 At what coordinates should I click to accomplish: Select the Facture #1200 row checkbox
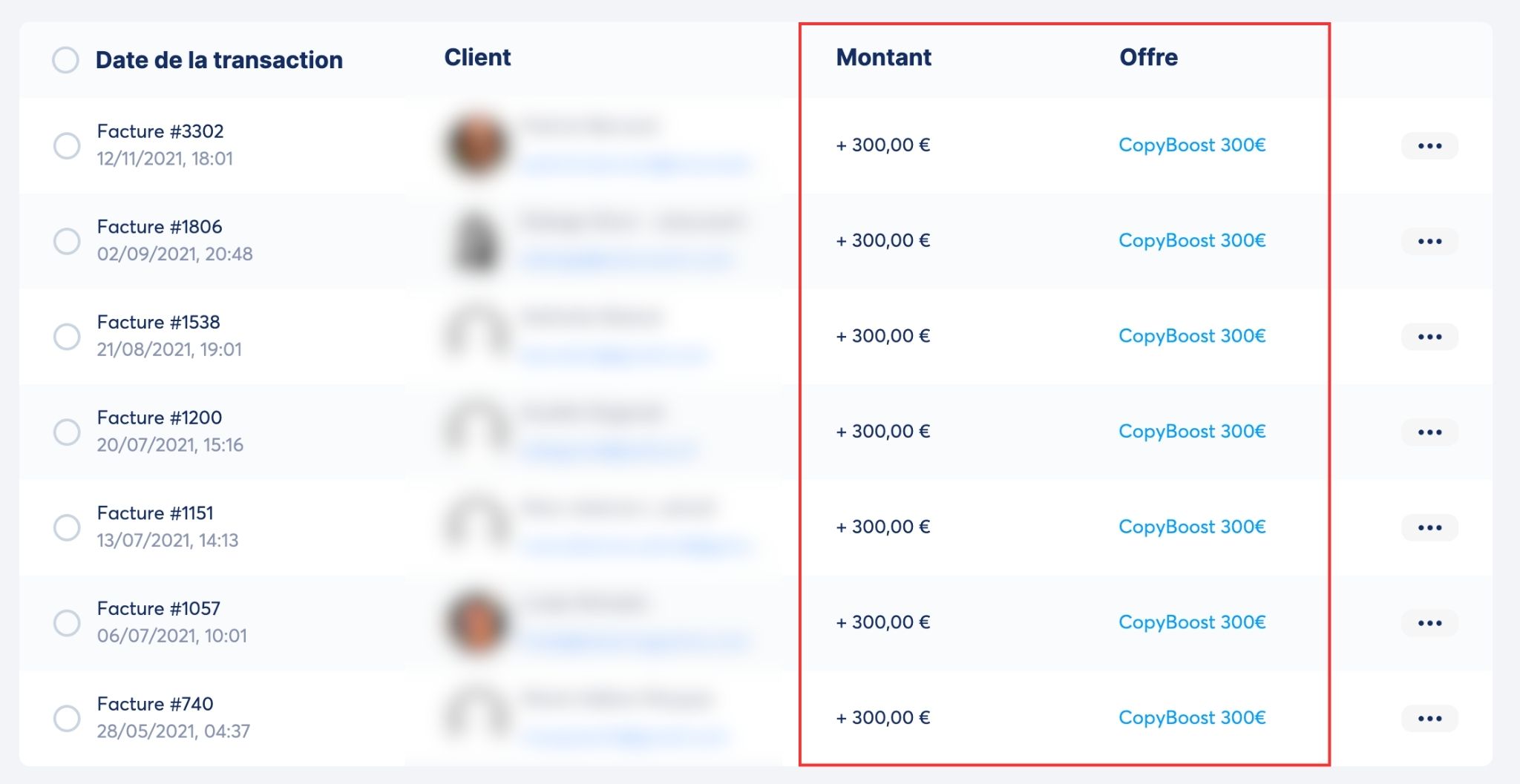[x=67, y=432]
